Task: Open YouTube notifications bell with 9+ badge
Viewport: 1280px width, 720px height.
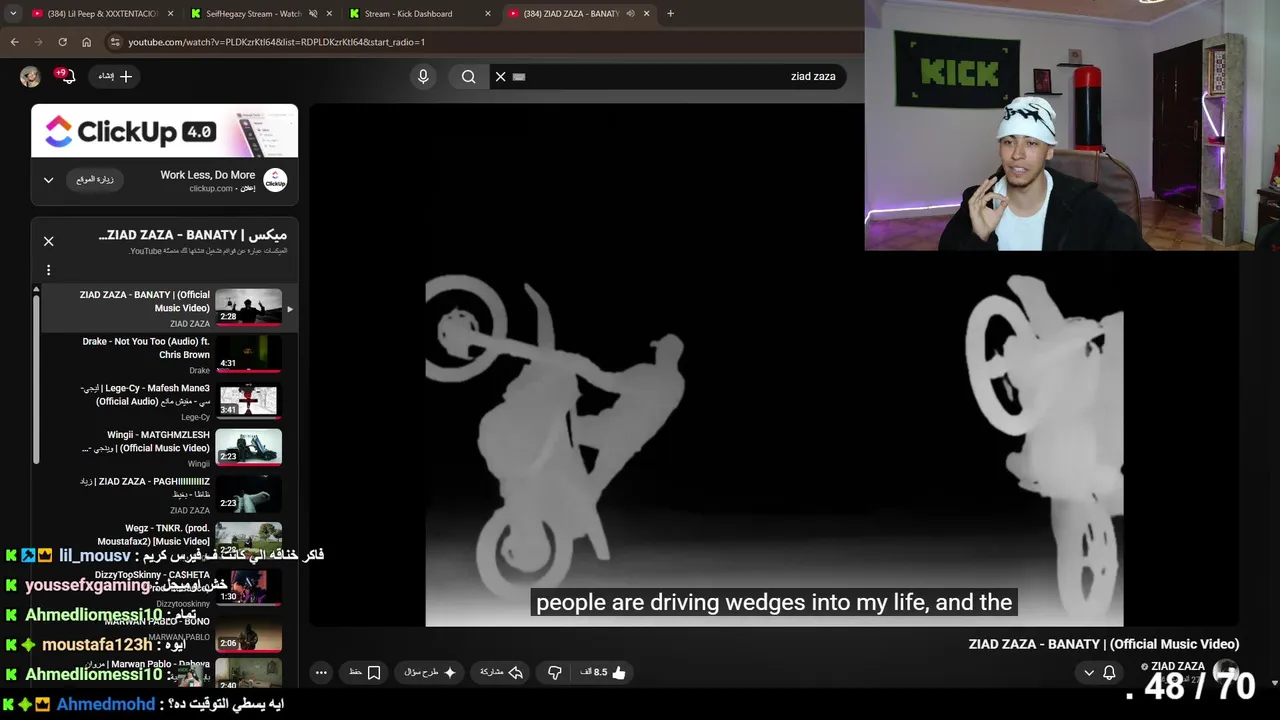Action: click(66, 76)
